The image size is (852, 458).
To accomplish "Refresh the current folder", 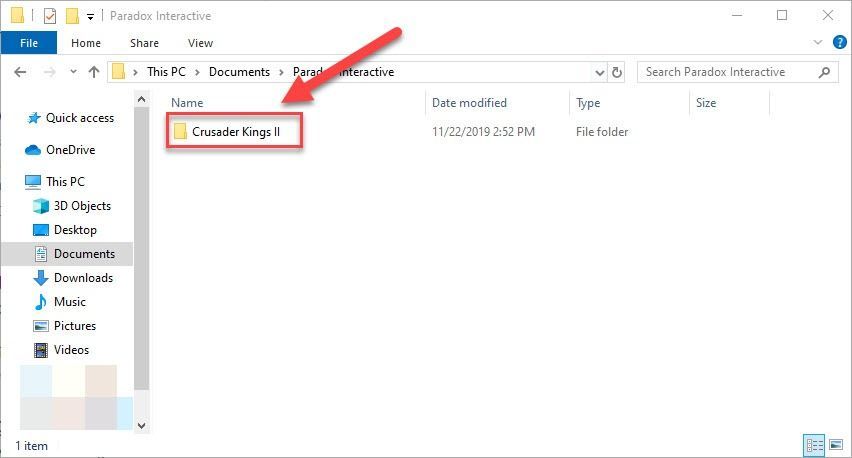I will pyautogui.click(x=617, y=72).
